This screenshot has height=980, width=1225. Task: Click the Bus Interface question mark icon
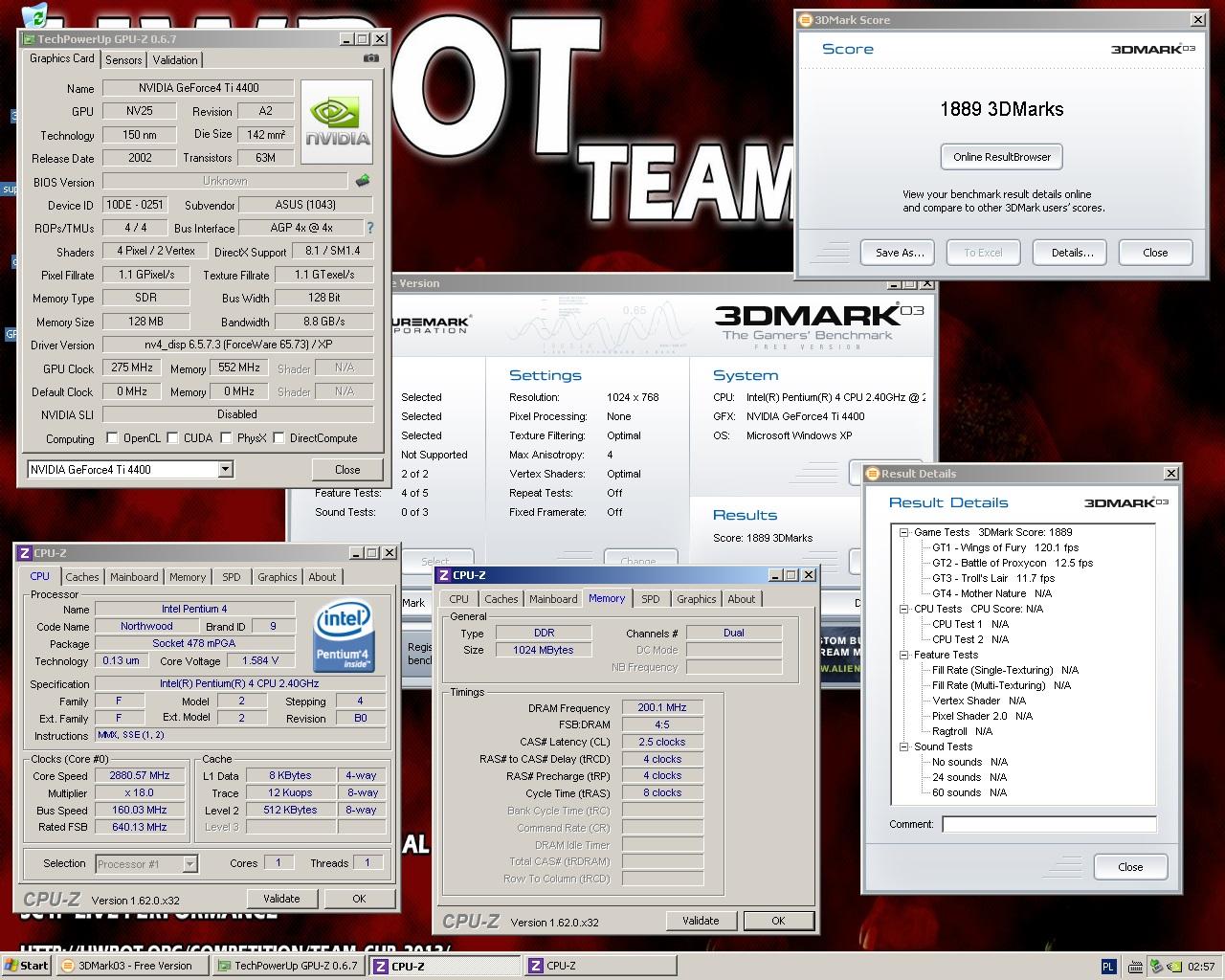(370, 228)
